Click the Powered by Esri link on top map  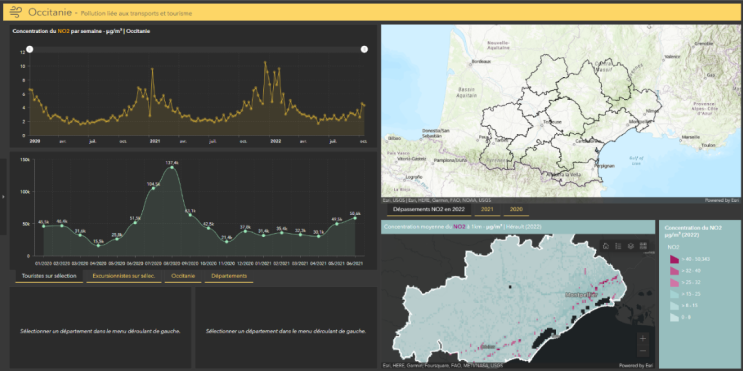(x=722, y=200)
